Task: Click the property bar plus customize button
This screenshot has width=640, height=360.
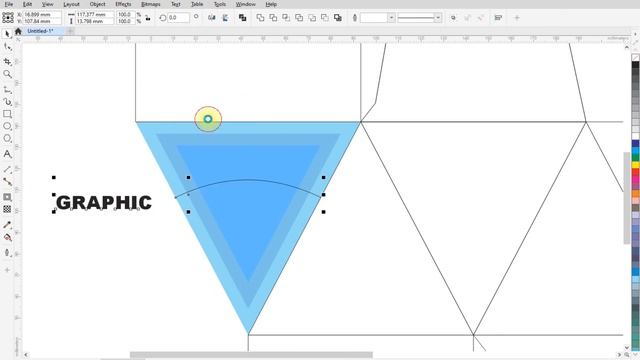Action: pyautogui.click(x=517, y=18)
